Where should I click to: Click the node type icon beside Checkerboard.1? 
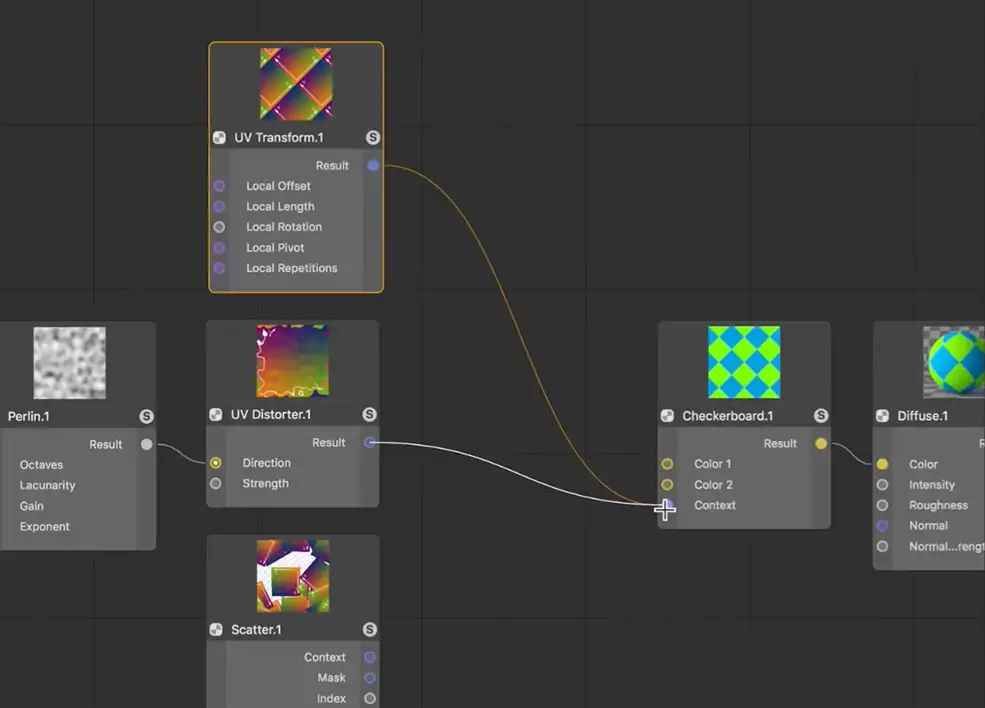667,416
